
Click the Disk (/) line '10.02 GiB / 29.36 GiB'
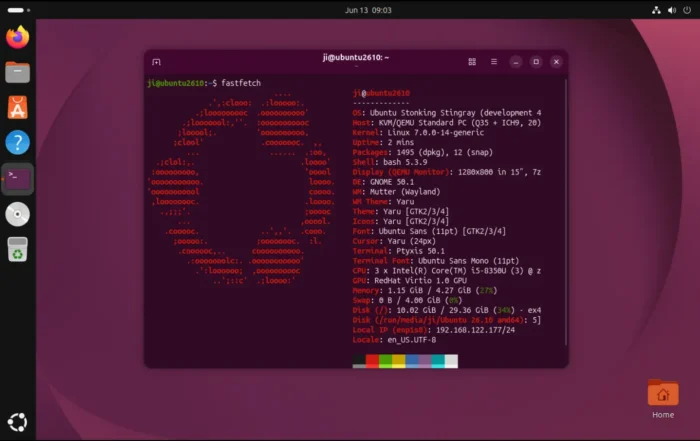[x=447, y=310]
